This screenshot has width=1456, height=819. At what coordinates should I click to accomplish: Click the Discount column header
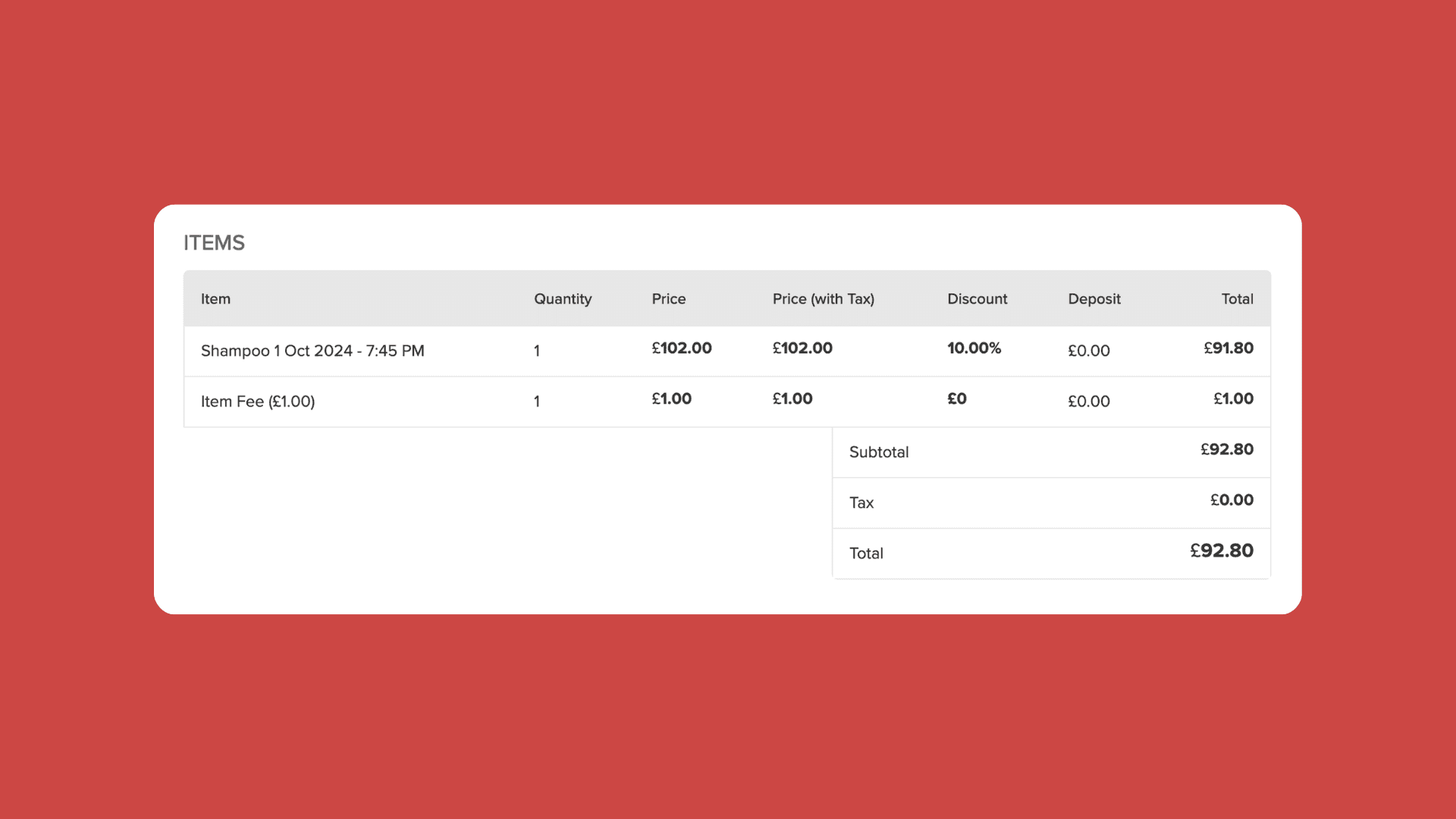pos(977,299)
